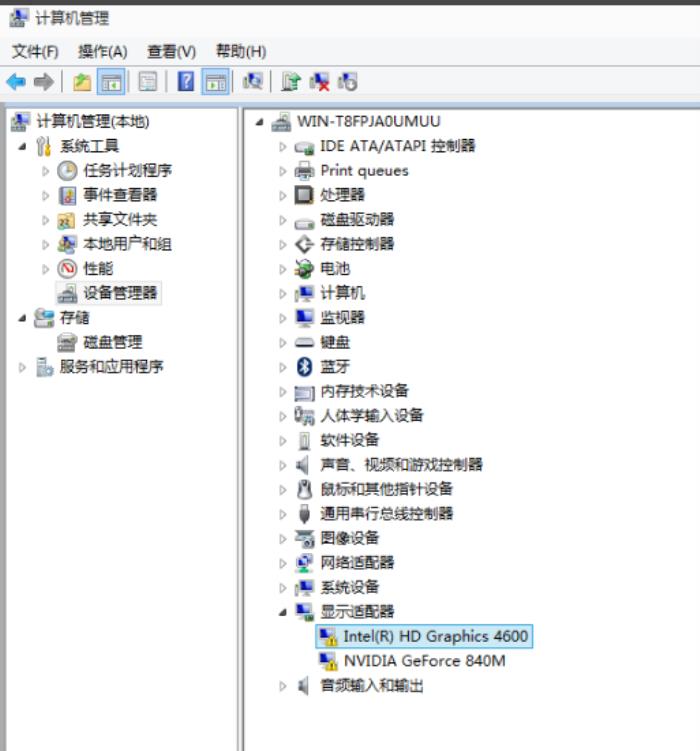Click the Properties toolbar icon

[148, 82]
